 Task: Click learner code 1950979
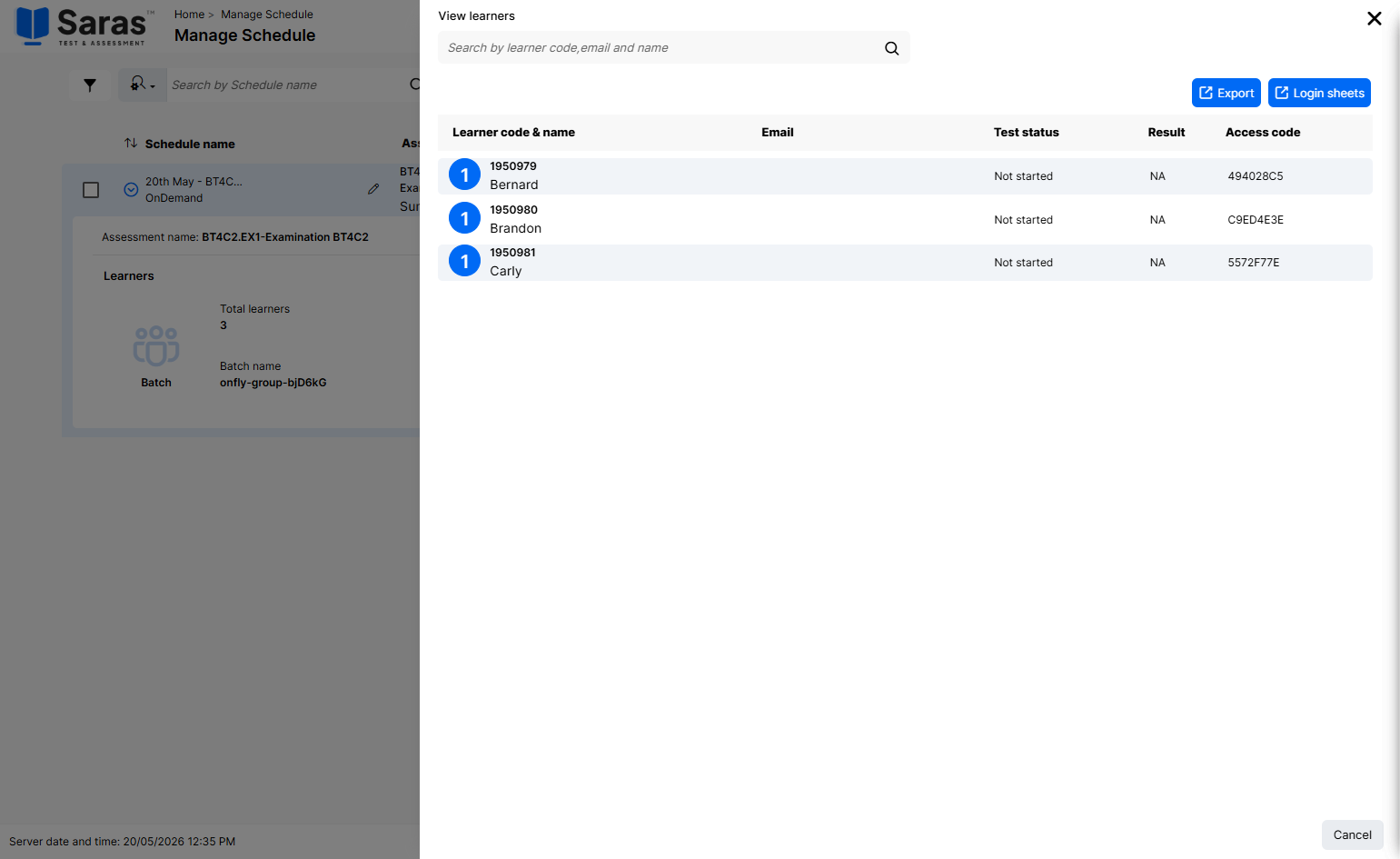pyautogui.click(x=513, y=166)
